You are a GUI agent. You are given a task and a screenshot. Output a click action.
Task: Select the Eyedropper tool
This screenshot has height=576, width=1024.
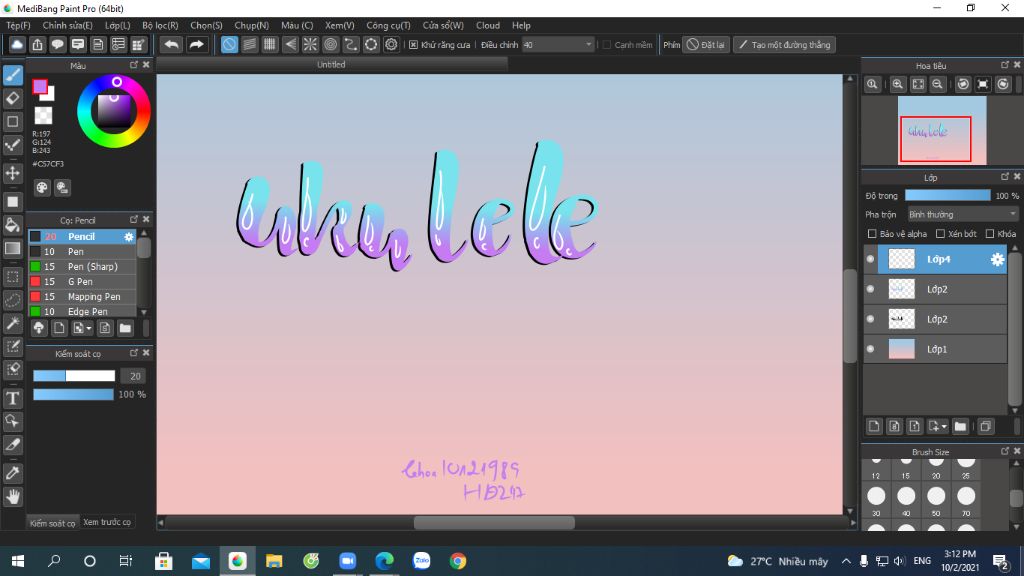pyautogui.click(x=12, y=473)
